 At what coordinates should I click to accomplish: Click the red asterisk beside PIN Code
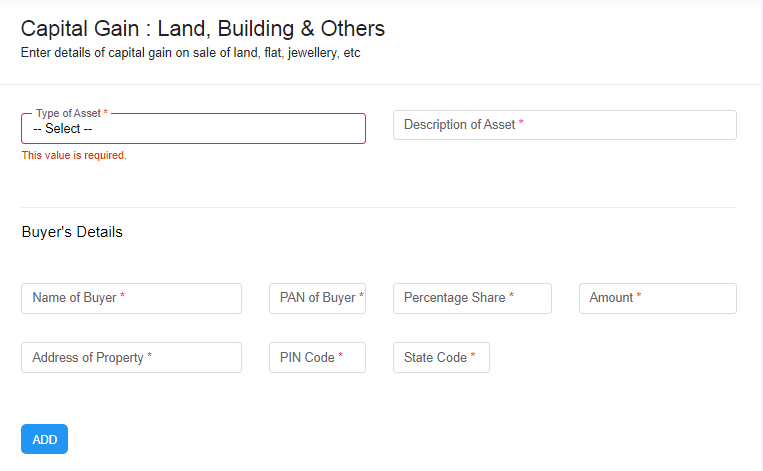click(x=340, y=357)
